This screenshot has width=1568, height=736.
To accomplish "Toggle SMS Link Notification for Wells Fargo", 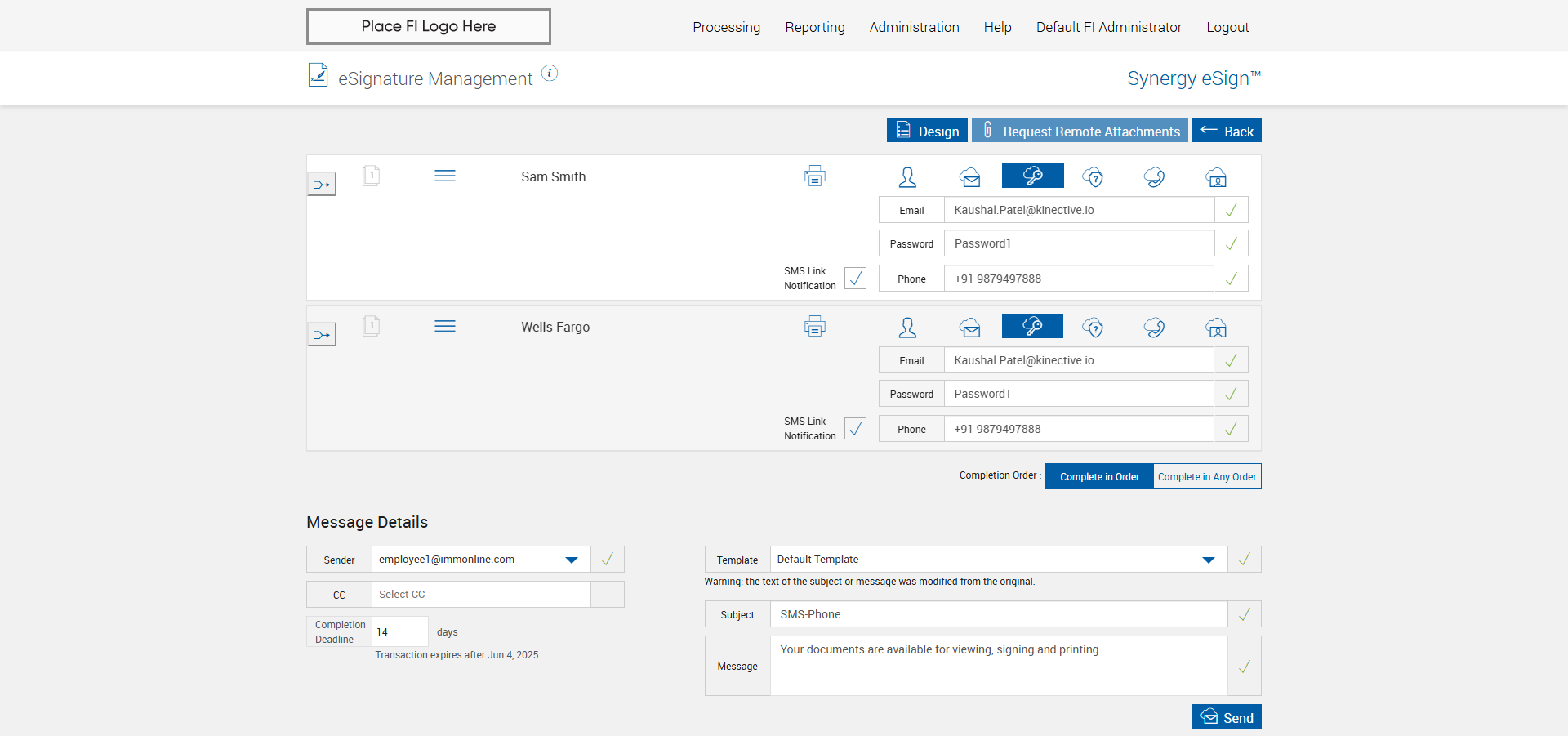I will [x=855, y=428].
